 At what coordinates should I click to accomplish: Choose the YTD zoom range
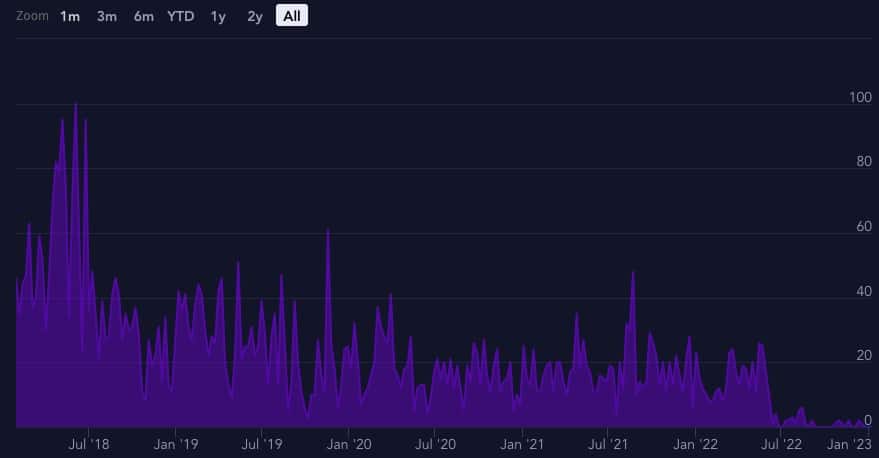[x=181, y=16]
